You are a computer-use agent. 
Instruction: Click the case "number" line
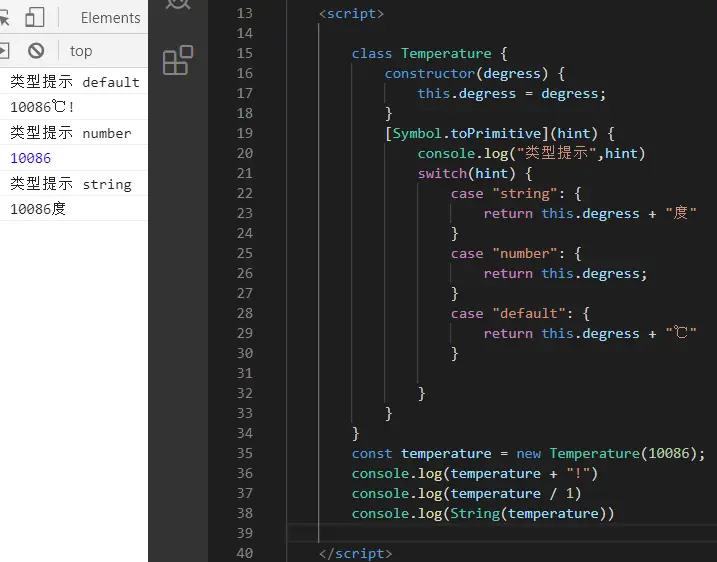[516, 254]
